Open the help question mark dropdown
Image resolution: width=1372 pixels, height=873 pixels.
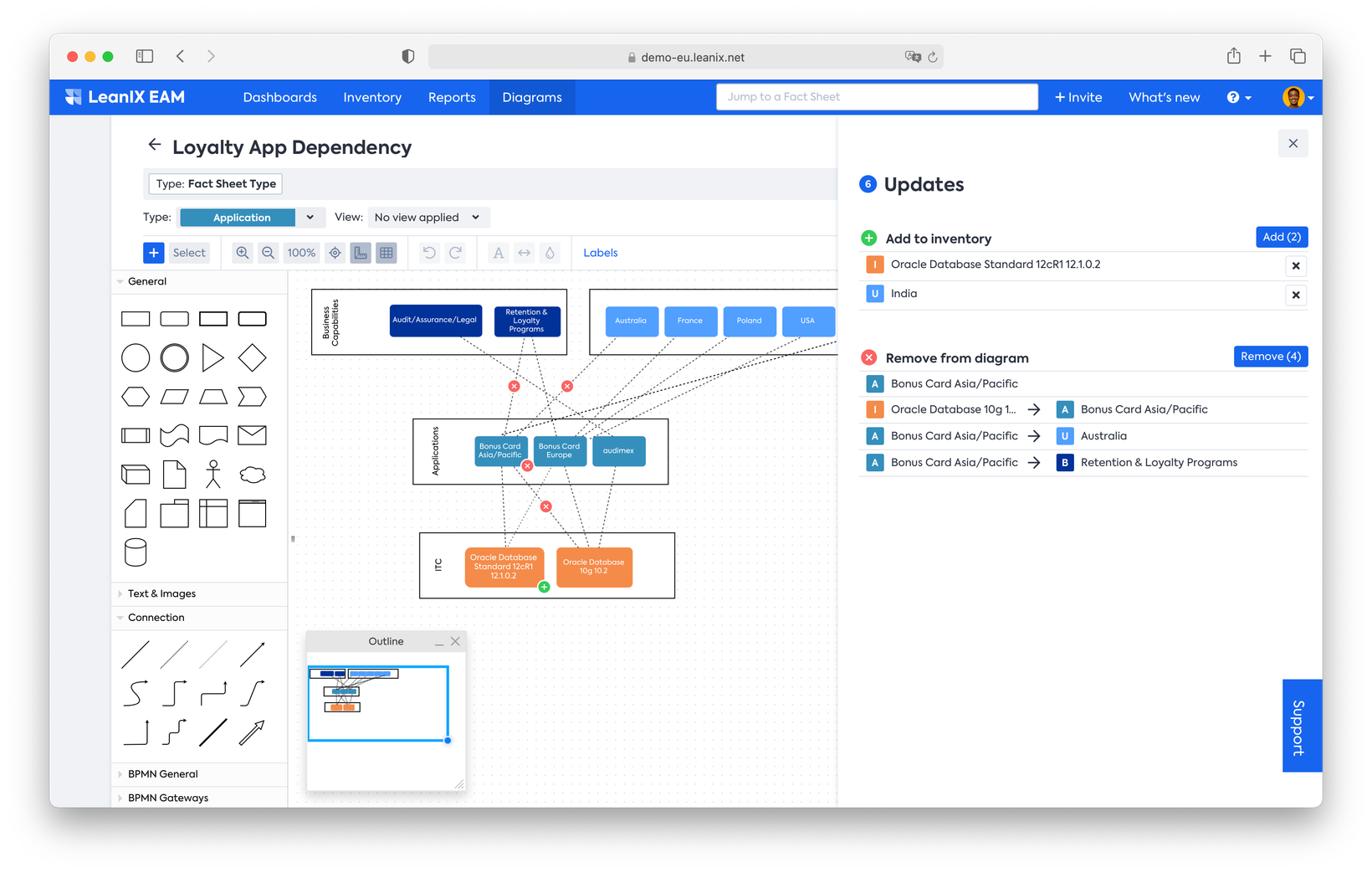point(1239,97)
